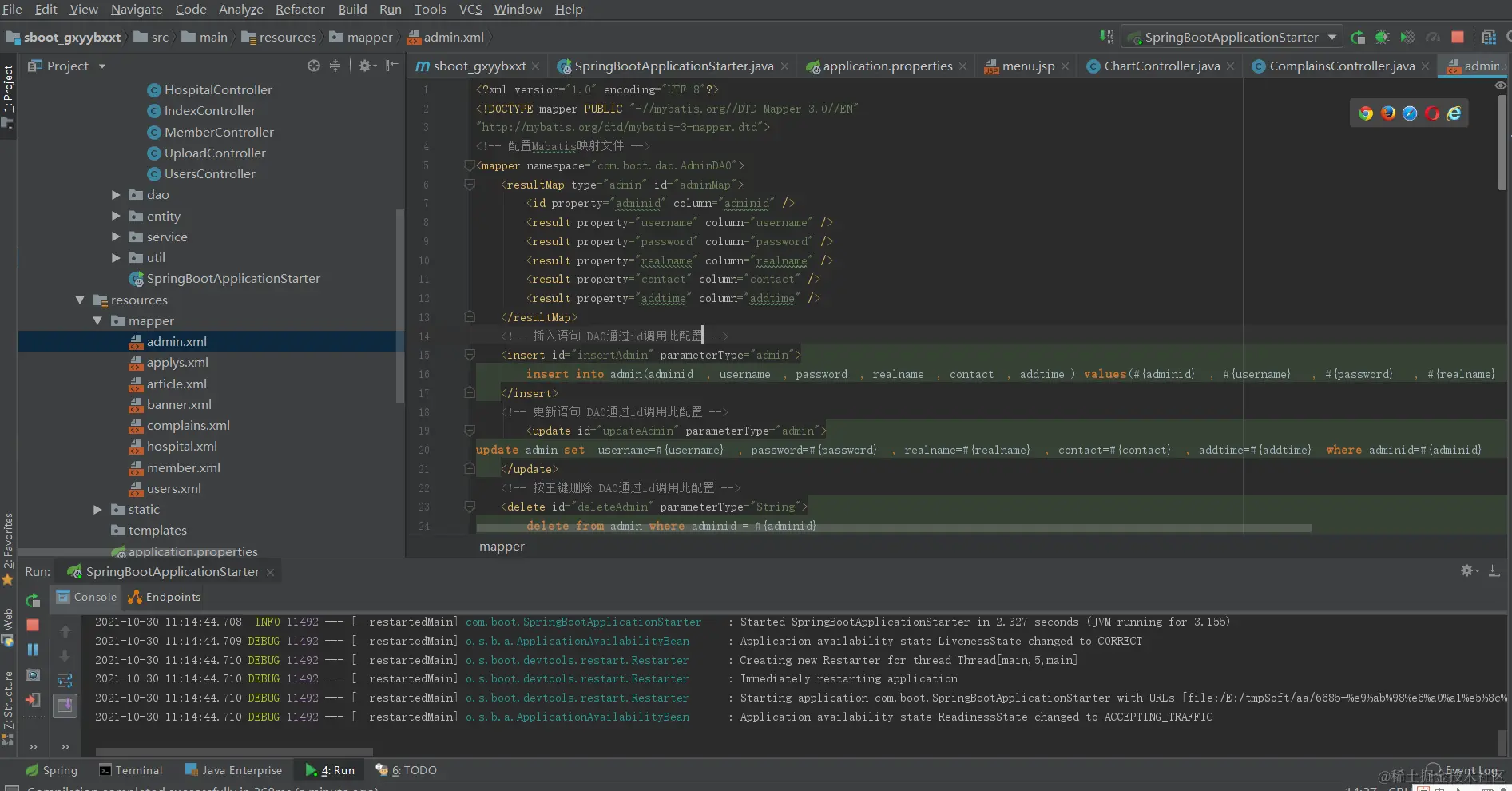The height and width of the screenshot is (791, 1512).
Task: Click the editor horizontal scrollbar
Action: click(893, 528)
